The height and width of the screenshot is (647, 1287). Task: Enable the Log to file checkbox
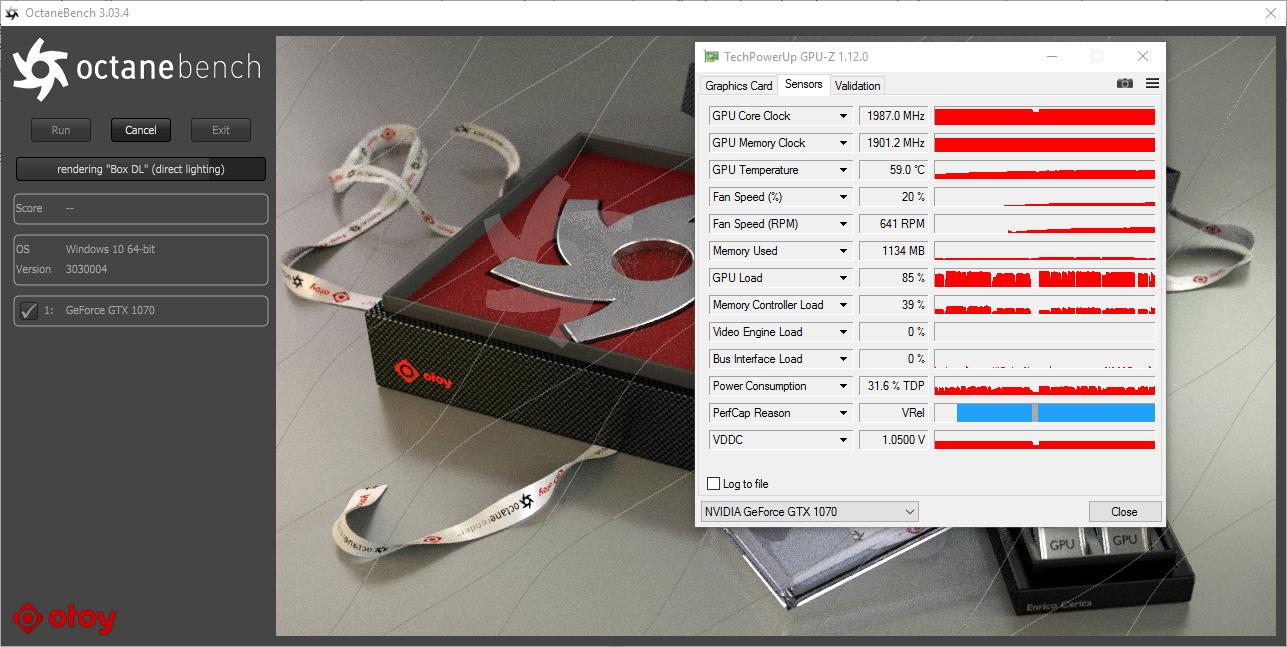click(x=713, y=484)
